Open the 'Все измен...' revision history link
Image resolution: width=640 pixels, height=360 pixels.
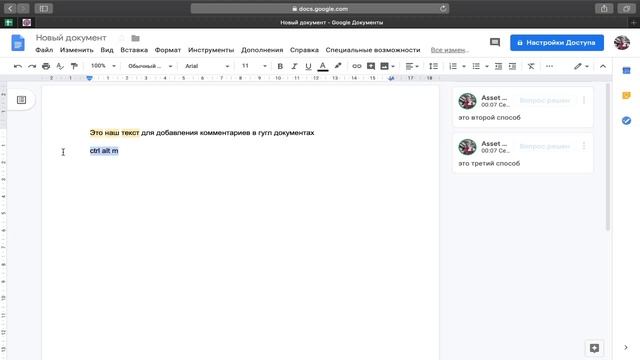coord(449,50)
